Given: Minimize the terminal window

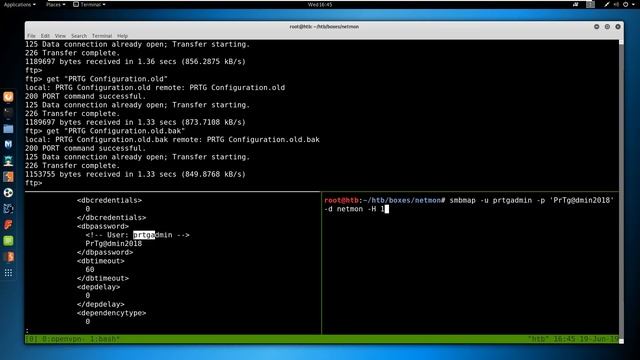Looking at the screenshot, I should click(x=597, y=27).
